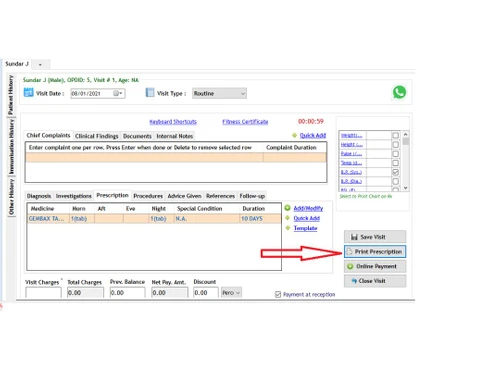Open Immunisation History side tab
500x375 pixels.
click(11, 147)
